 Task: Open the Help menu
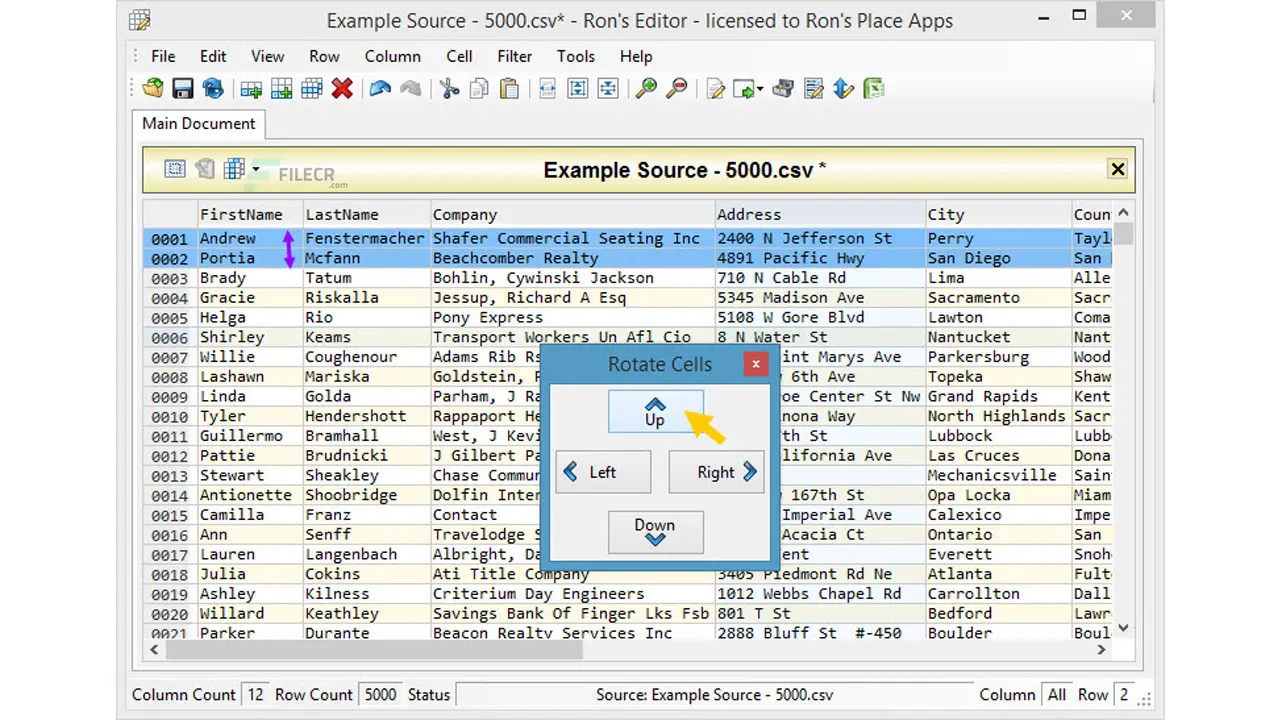636,56
